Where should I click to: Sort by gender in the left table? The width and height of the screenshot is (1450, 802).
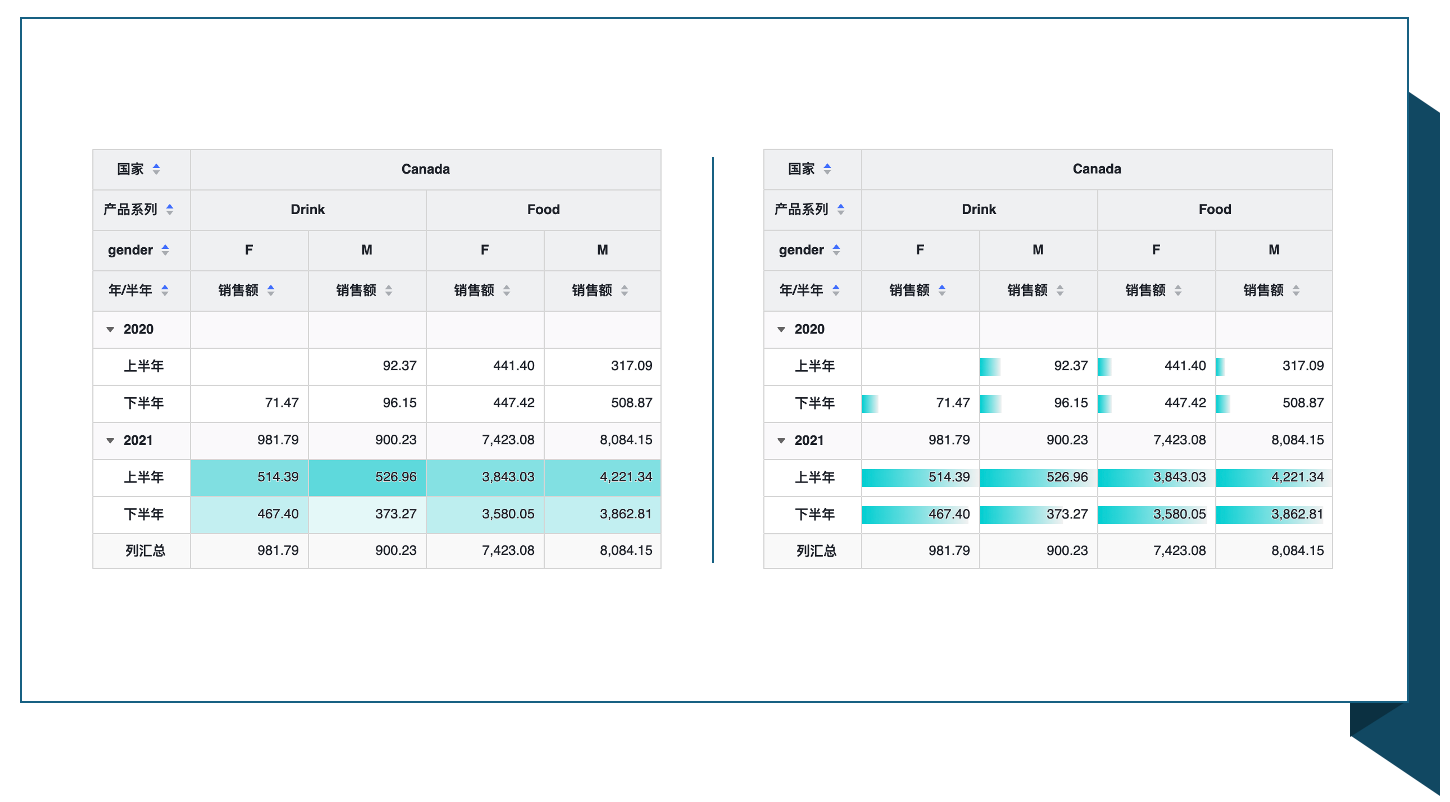(166, 250)
